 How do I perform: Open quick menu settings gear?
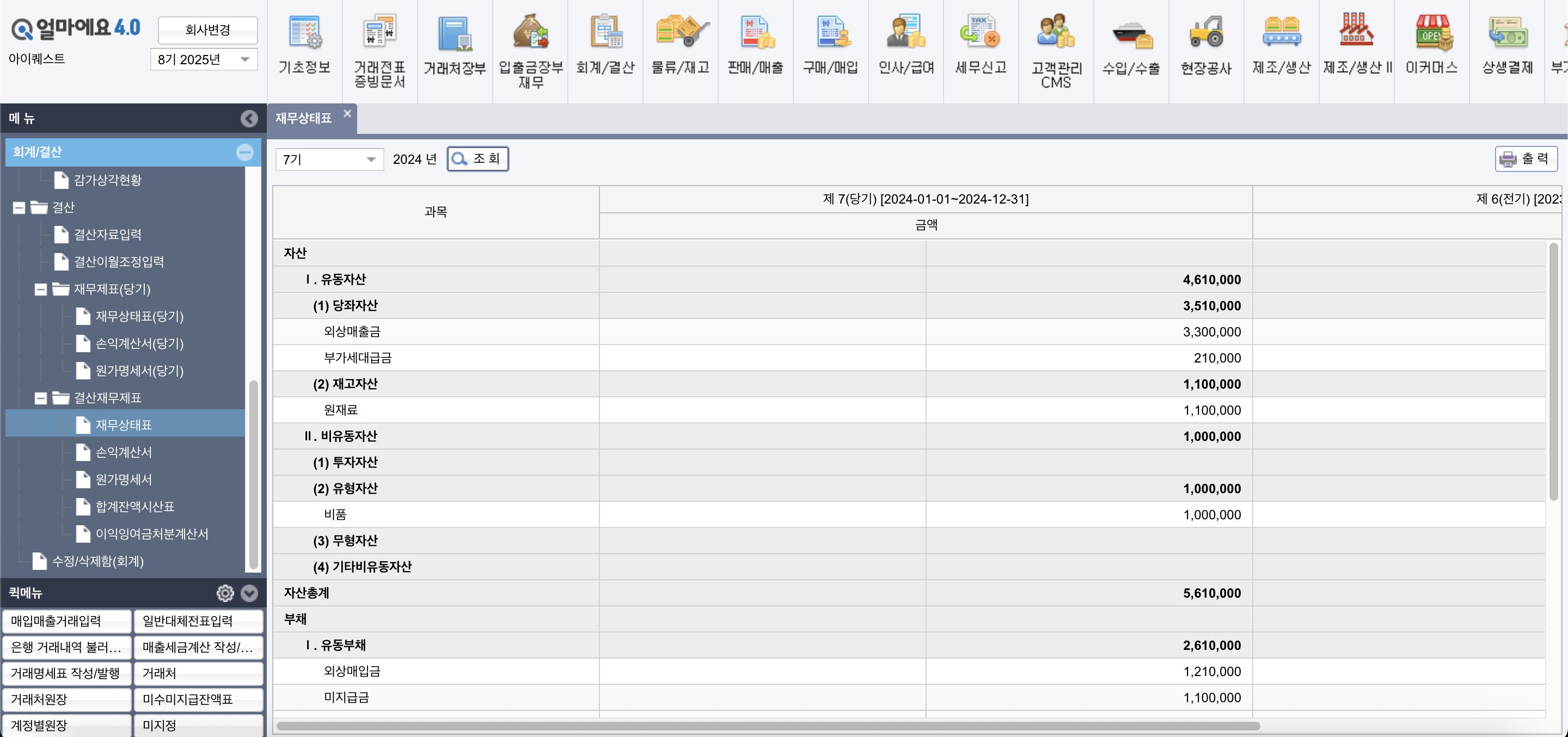pos(225,593)
